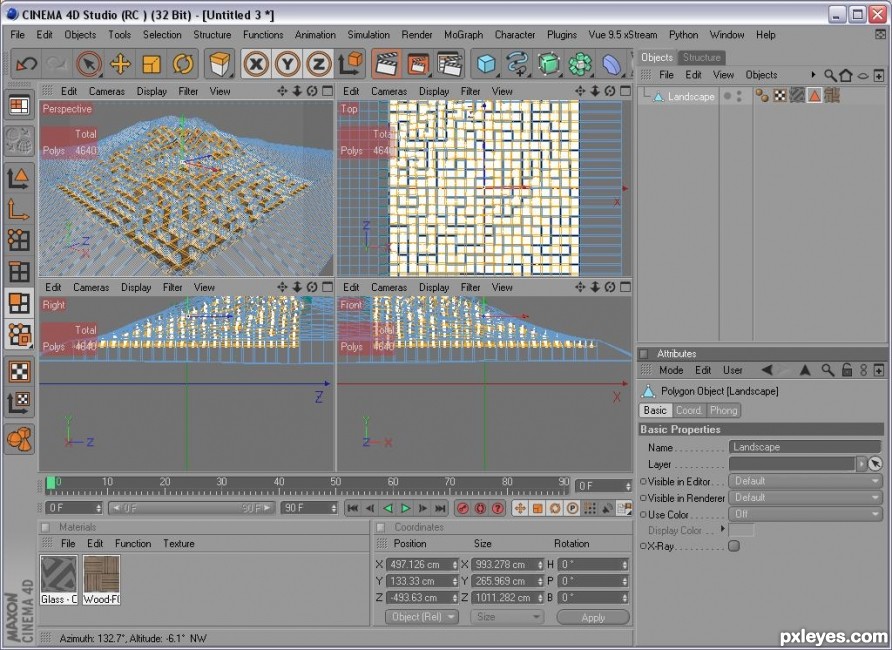Add a deformer object

tap(611, 64)
